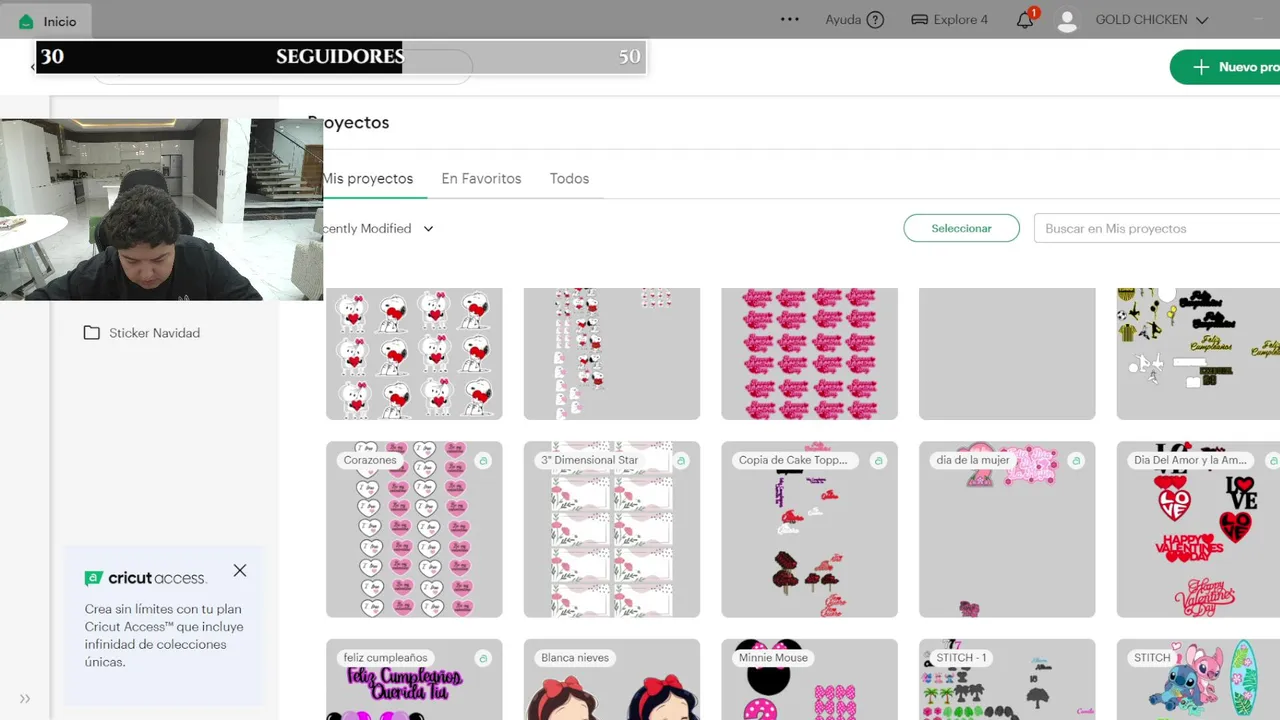Open the día de la mujer project
1280x720 pixels.
tap(1007, 530)
